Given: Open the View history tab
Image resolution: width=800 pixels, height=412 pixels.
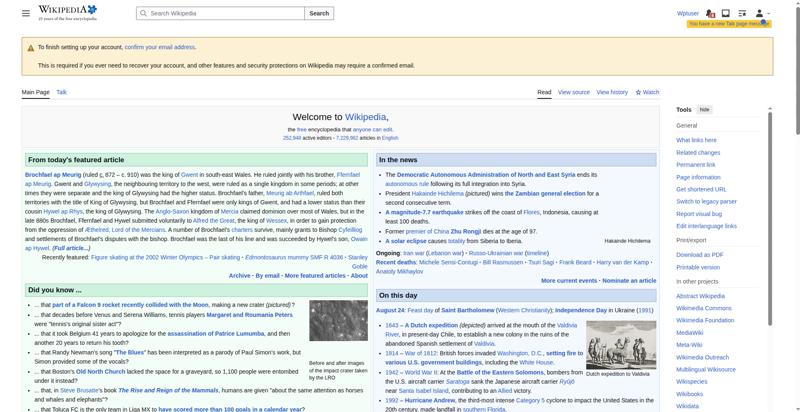Looking at the screenshot, I should (x=612, y=92).
